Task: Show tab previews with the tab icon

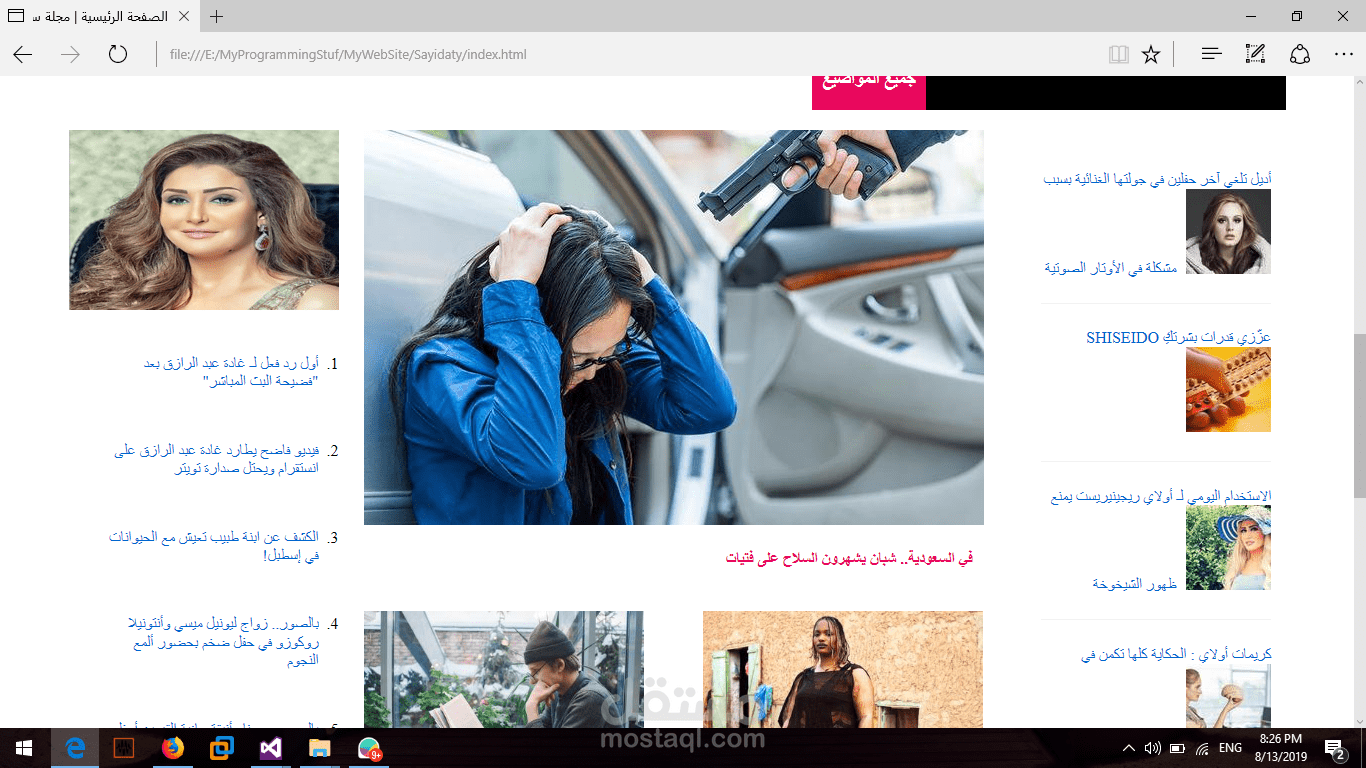Action: [17, 16]
